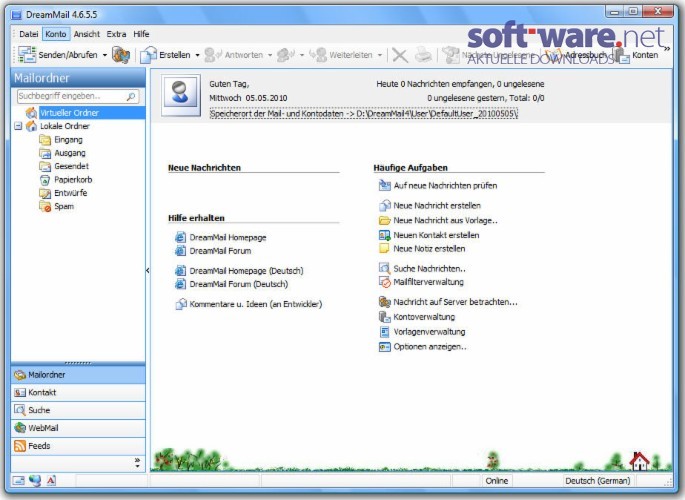Open the Antworten dropdown arrow
Viewport: 685px width, 500px height.
coord(270,55)
